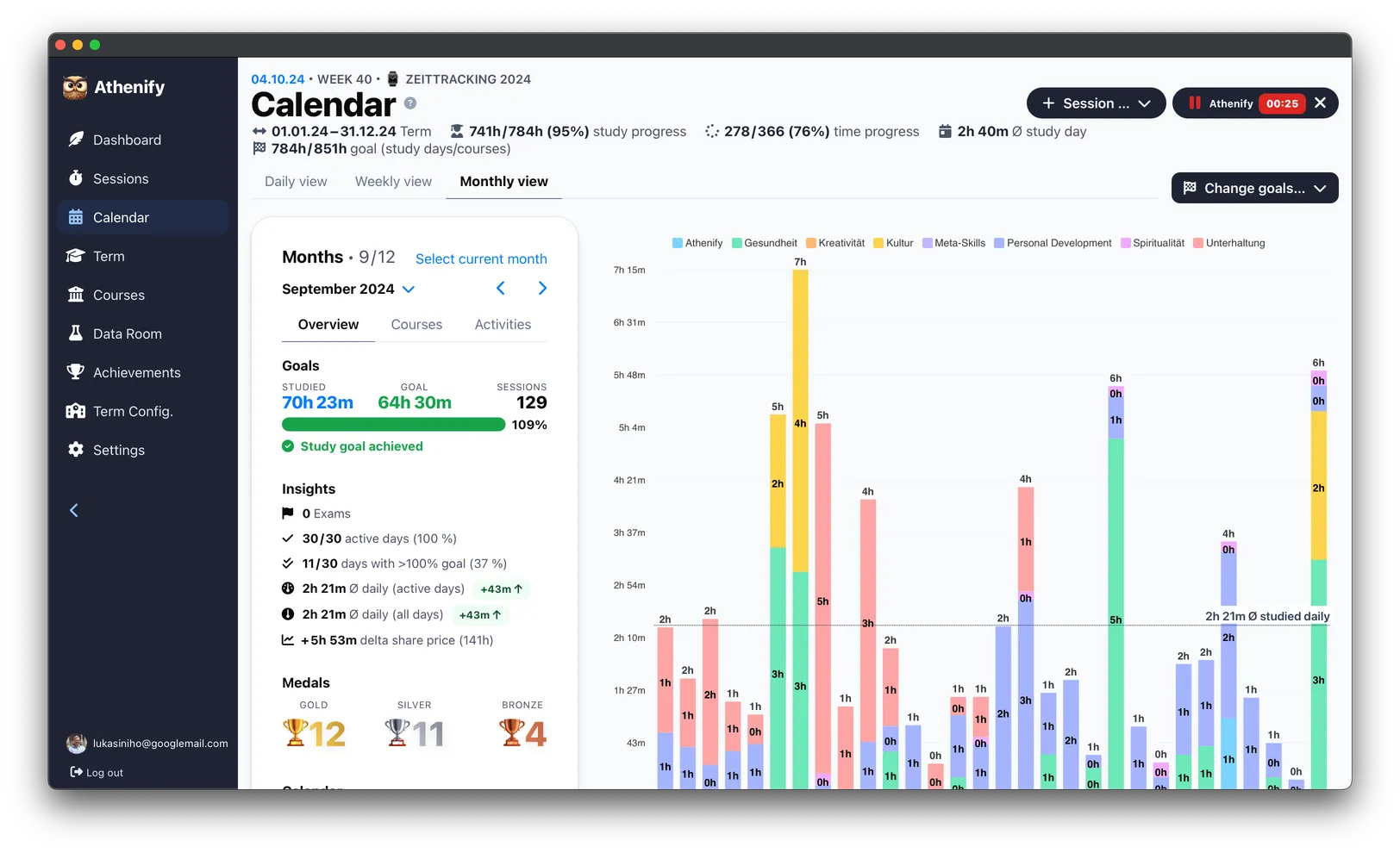Click the help icon next to Calendar
Viewport: 1400px width, 853px height.
410,103
